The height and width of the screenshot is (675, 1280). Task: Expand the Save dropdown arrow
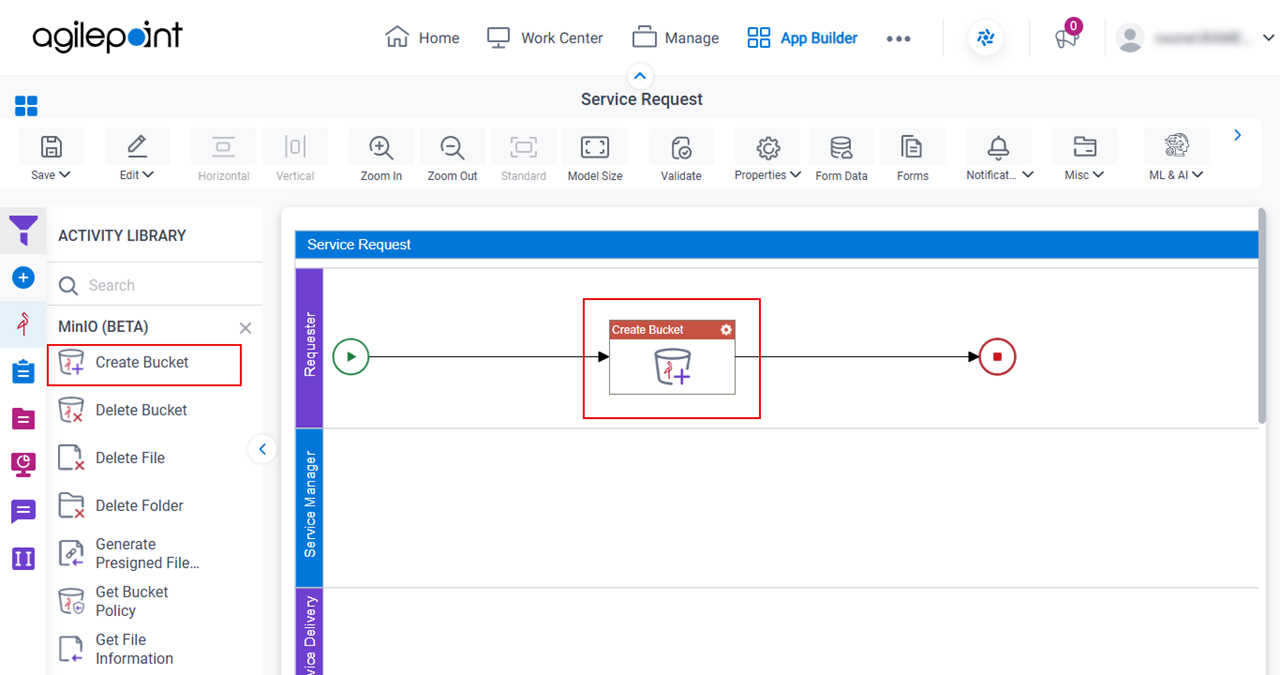(65, 175)
